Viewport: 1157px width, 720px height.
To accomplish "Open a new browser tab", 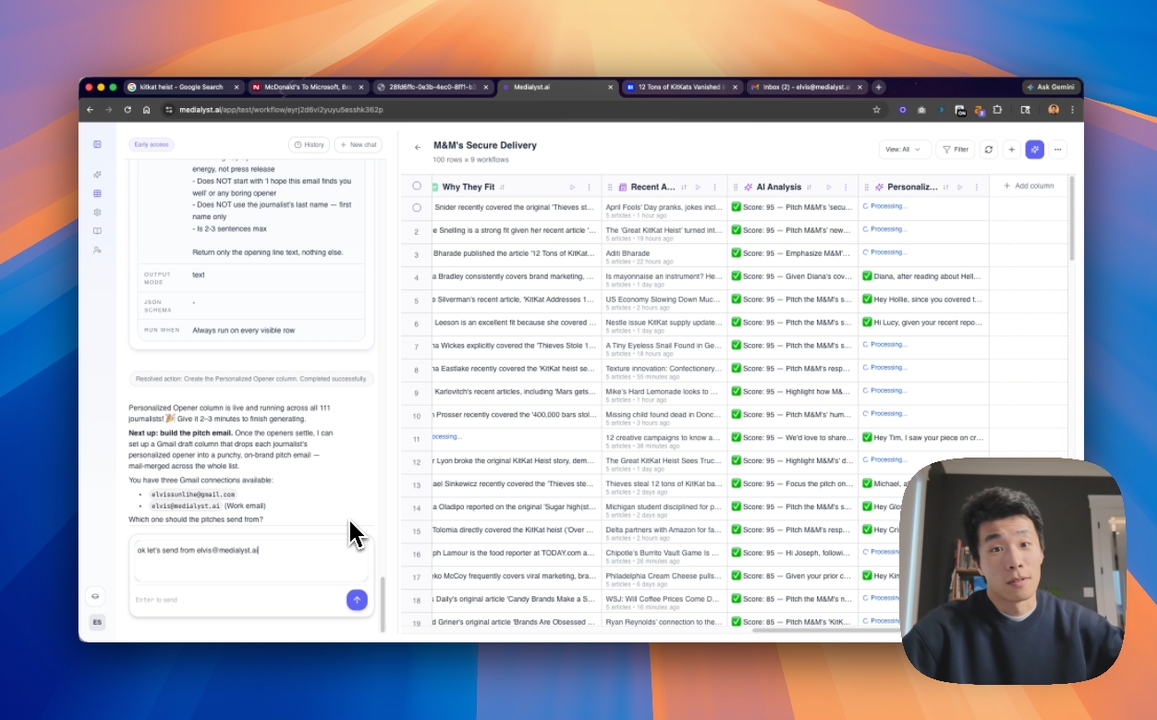I will click(878, 87).
